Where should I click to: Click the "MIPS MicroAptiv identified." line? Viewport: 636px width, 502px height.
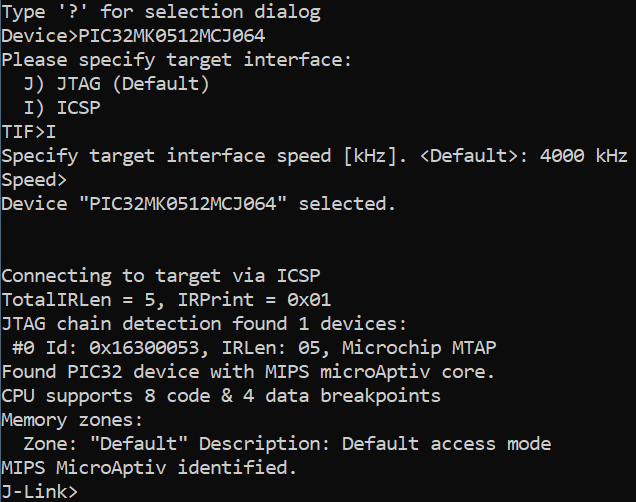pos(148,467)
